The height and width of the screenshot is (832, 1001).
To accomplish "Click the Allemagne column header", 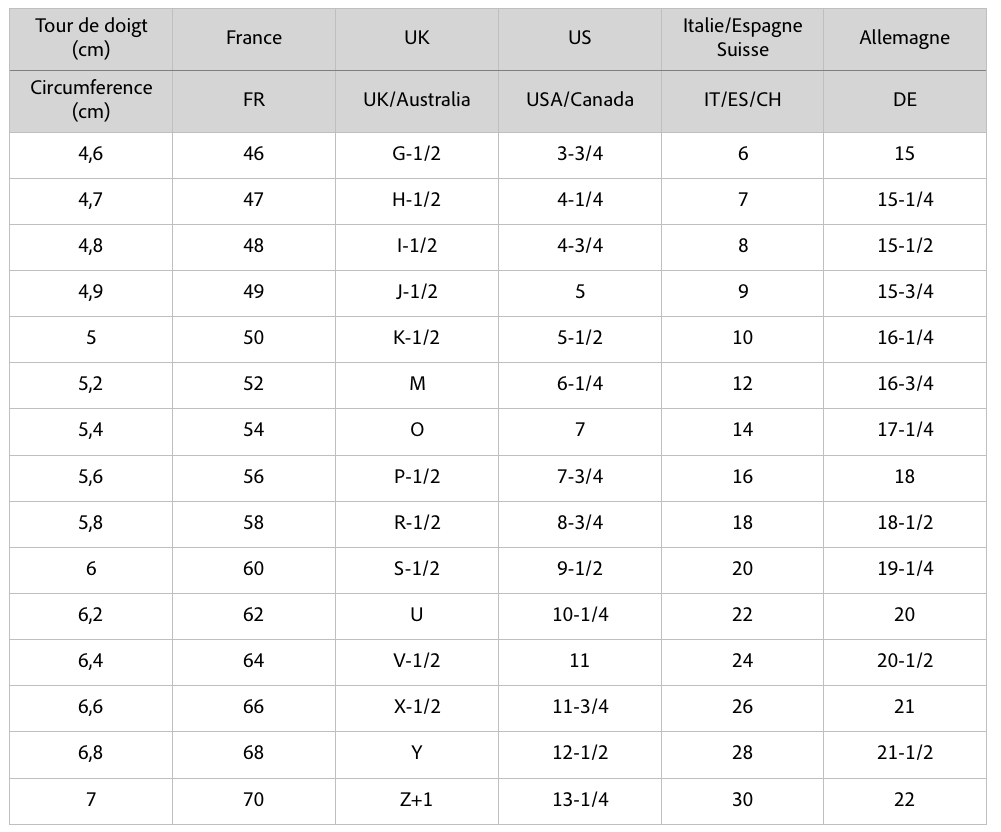I will (904, 38).
